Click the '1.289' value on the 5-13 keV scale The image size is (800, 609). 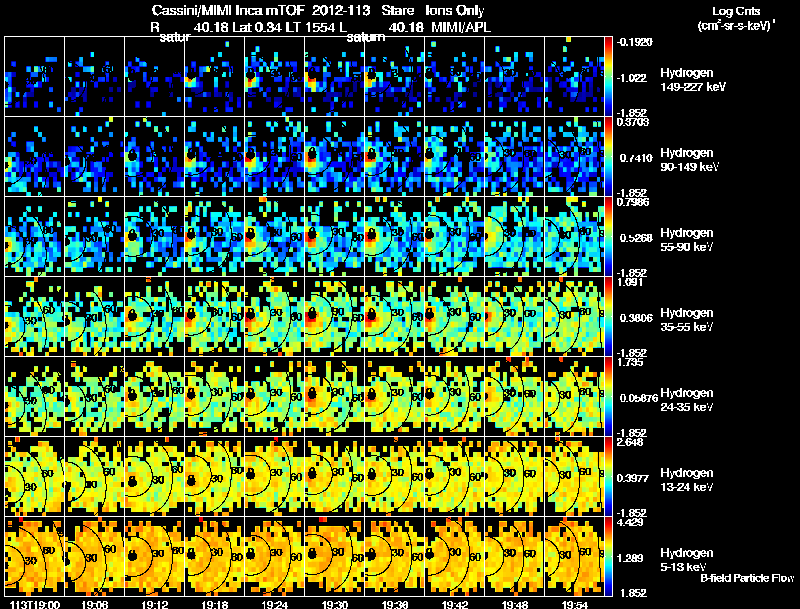tap(630, 558)
